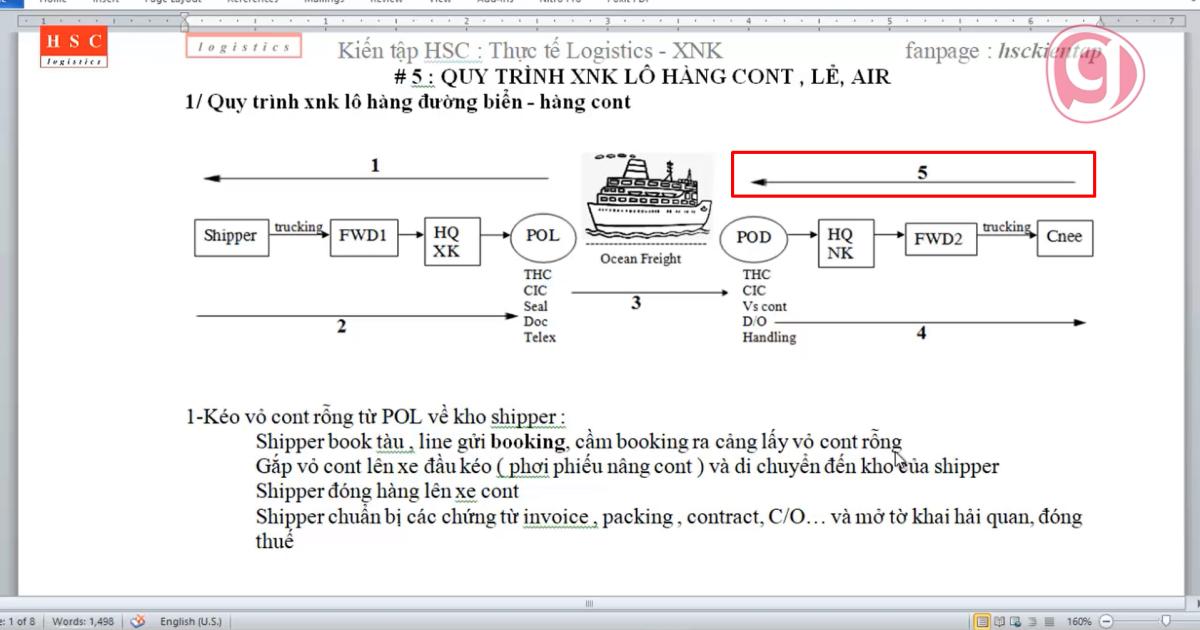Click the arrow number 2 label
The image size is (1200, 630).
341,325
